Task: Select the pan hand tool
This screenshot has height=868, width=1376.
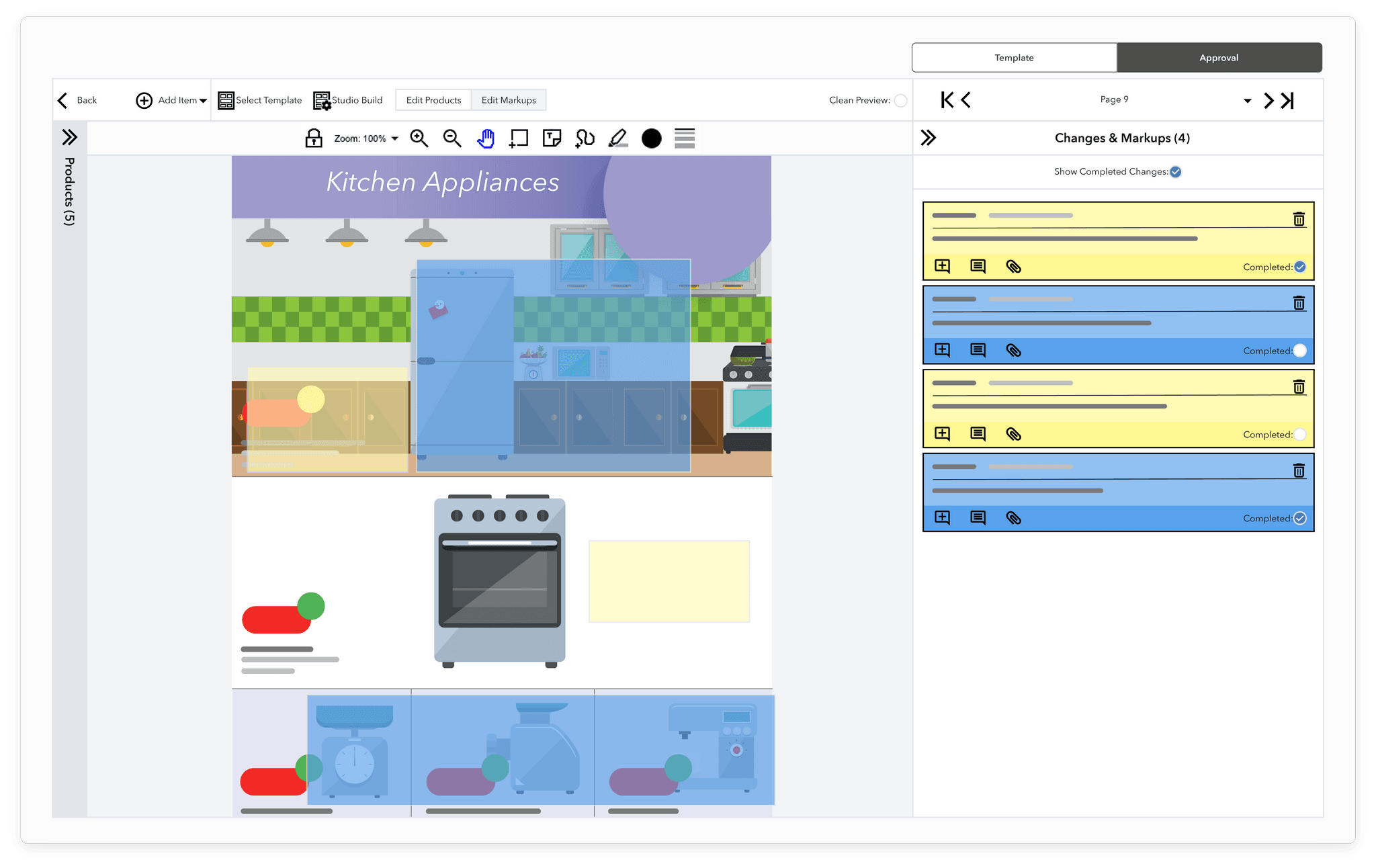Action: pos(485,138)
